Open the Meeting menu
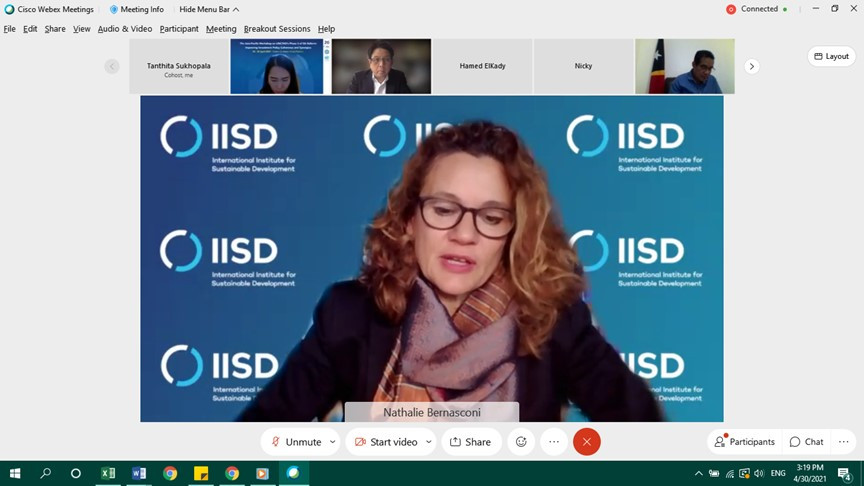Viewport: 864px width, 486px height. (221, 29)
